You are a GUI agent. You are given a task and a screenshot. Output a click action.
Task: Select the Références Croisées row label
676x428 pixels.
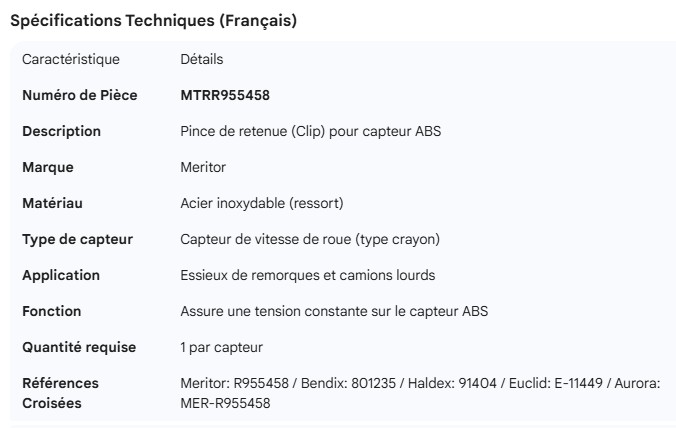[61, 393]
